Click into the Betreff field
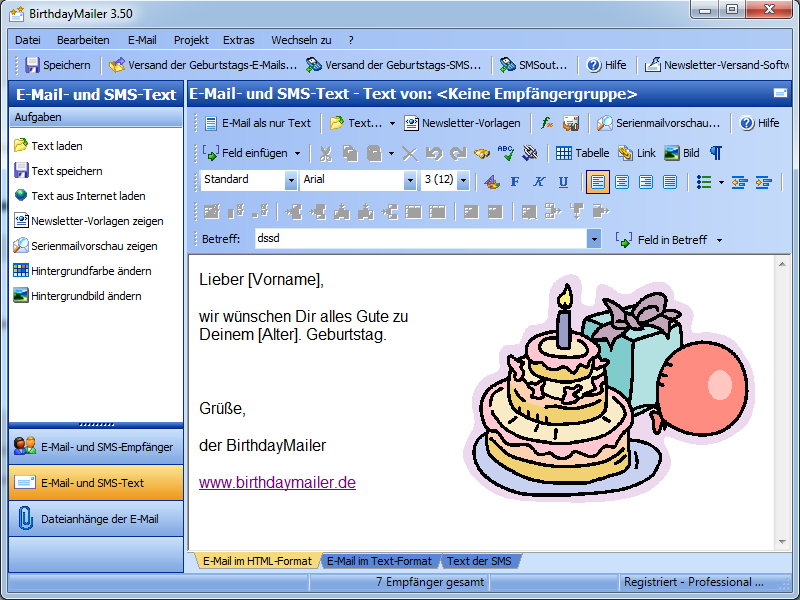800x600 pixels. point(421,238)
